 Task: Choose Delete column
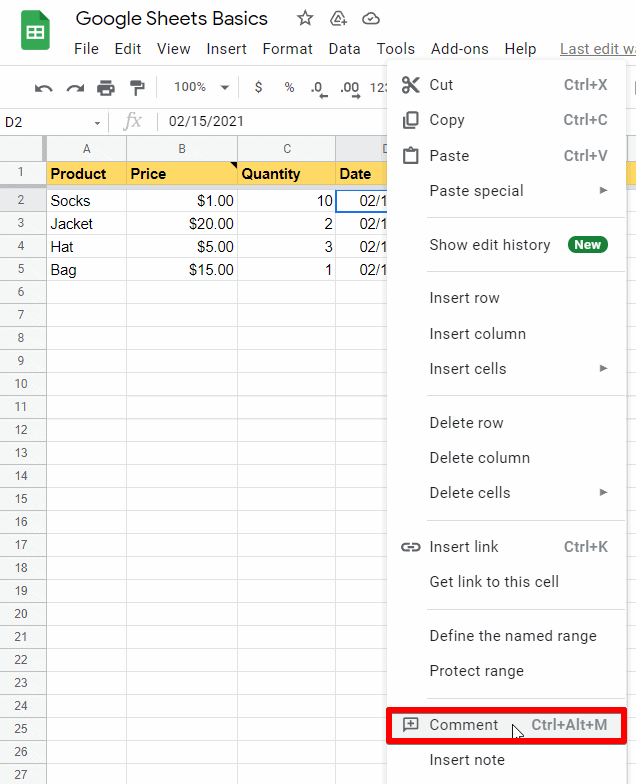(506, 458)
